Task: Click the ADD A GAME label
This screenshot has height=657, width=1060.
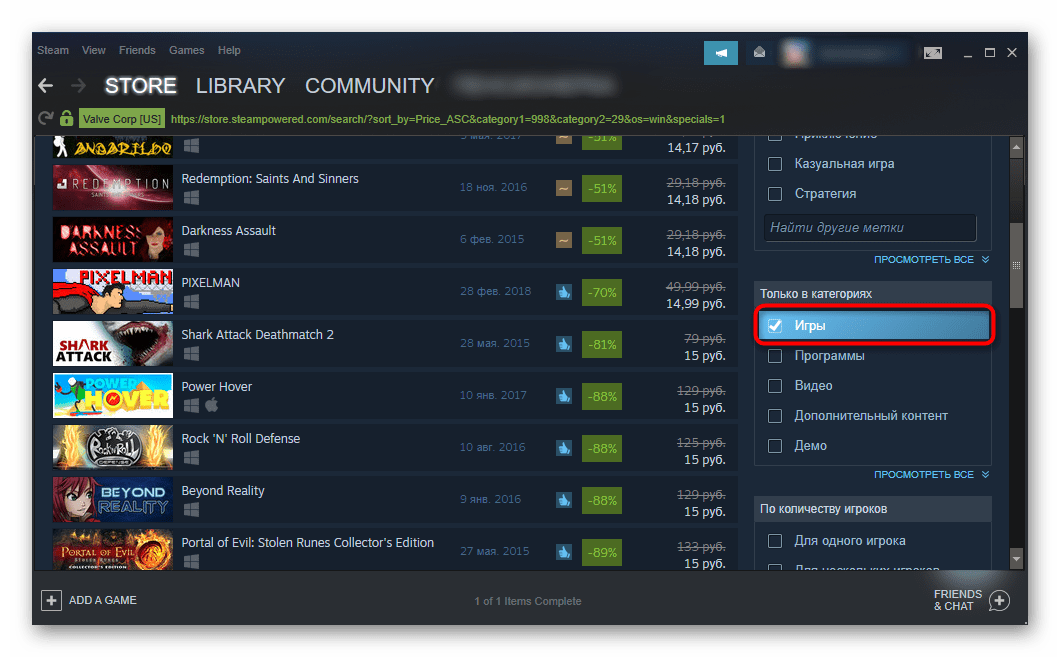Action: tap(103, 600)
